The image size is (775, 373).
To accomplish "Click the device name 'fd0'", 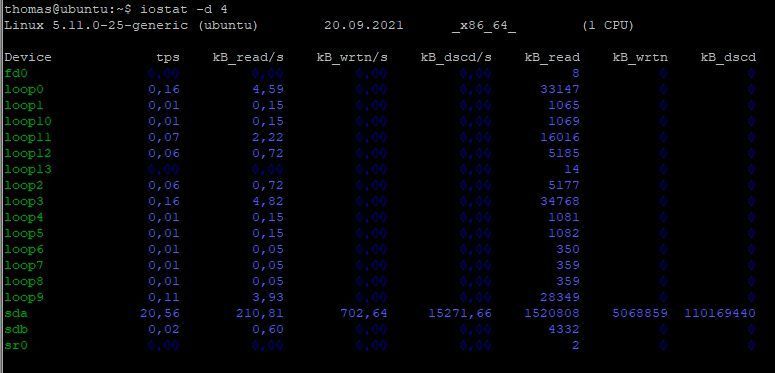I will 16,74.
